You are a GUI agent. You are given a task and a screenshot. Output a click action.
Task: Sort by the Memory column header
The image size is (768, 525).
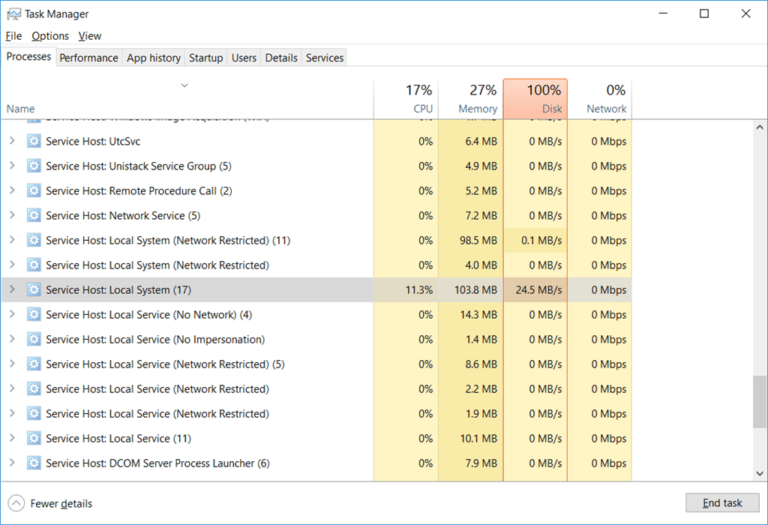[x=470, y=99]
